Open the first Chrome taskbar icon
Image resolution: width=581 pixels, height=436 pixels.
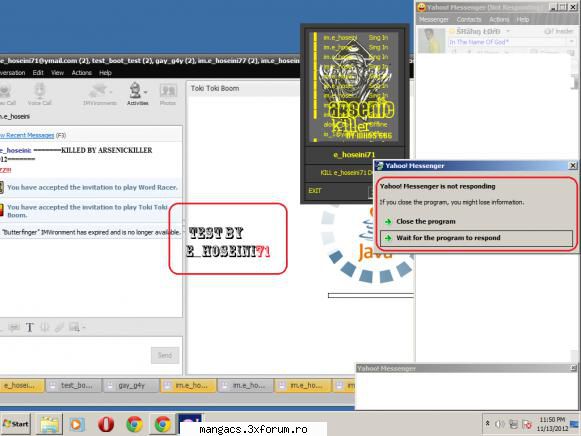tap(135, 424)
